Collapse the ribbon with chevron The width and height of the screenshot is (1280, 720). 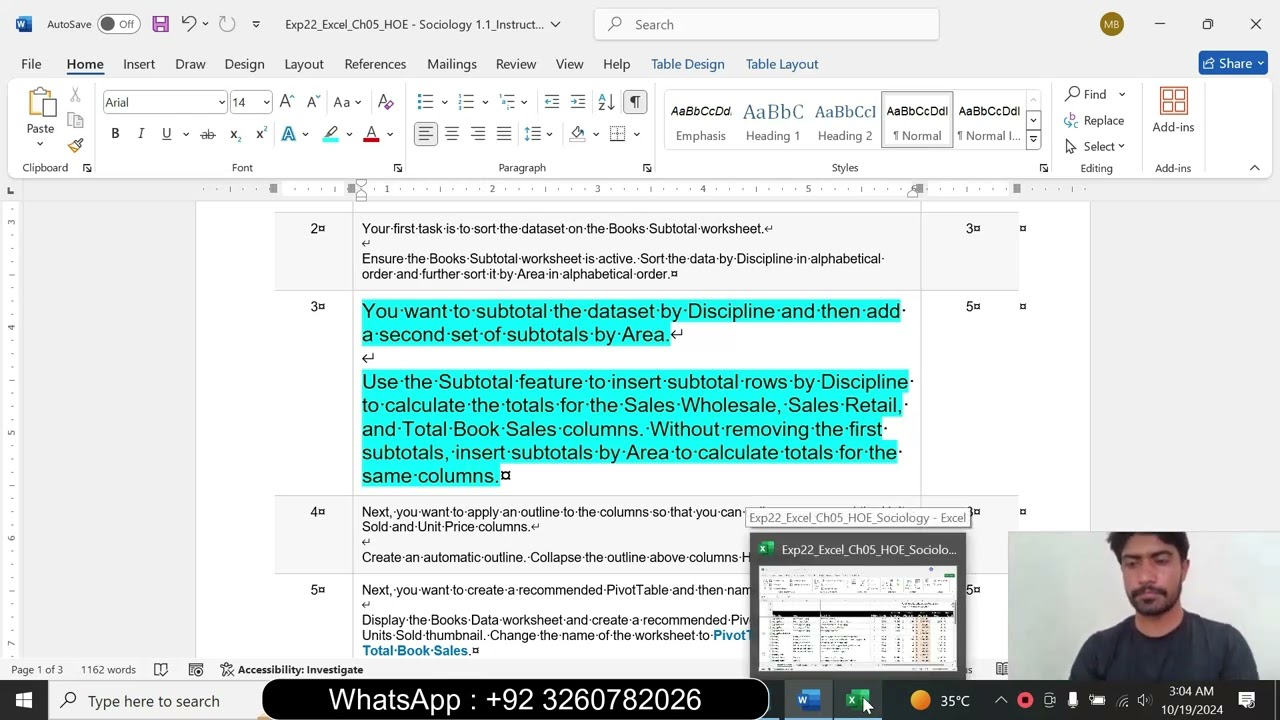click(x=1254, y=168)
